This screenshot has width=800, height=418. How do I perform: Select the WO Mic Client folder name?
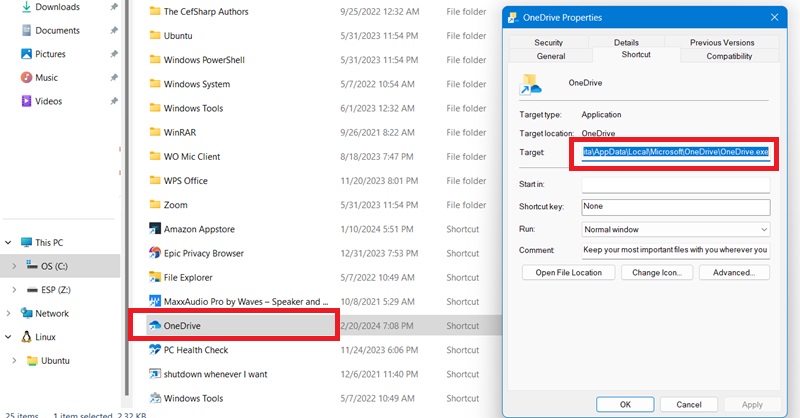[x=192, y=156]
